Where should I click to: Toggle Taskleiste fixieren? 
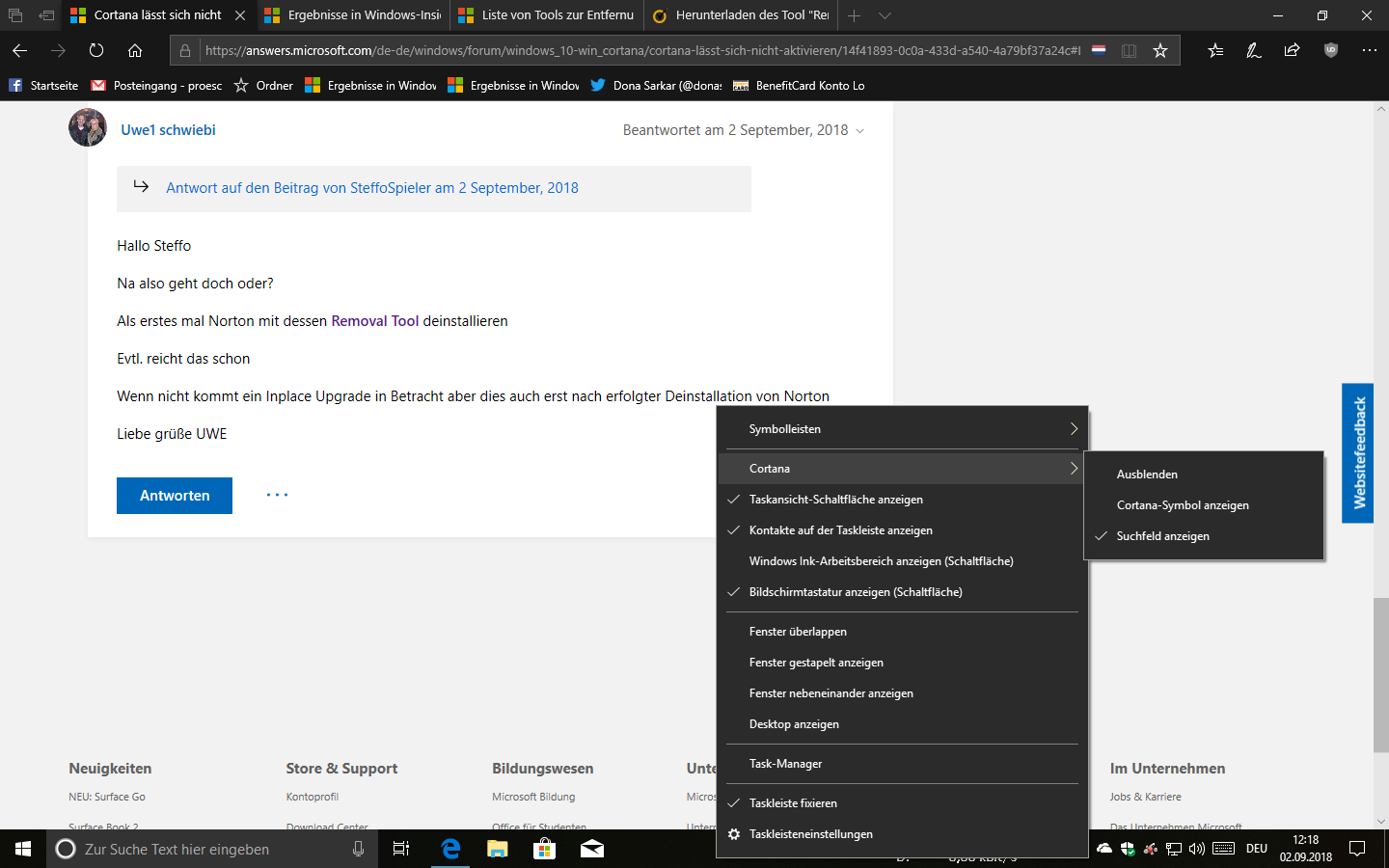coord(902,803)
